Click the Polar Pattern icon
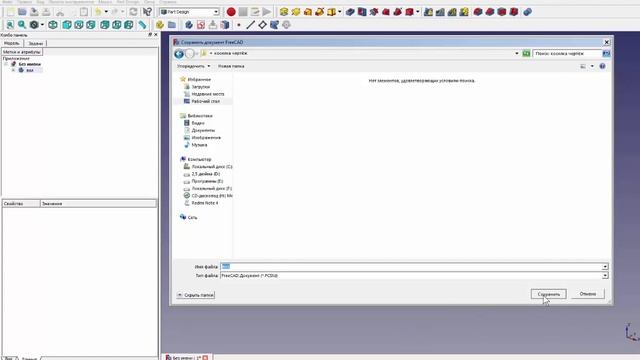 pyautogui.click(x=452, y=12)
